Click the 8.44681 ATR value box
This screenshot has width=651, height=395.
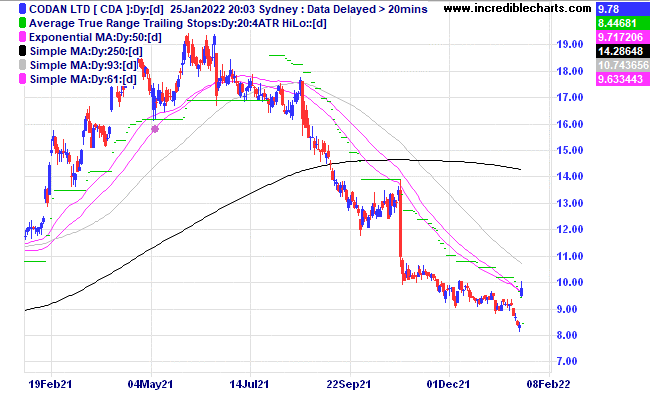622,23
